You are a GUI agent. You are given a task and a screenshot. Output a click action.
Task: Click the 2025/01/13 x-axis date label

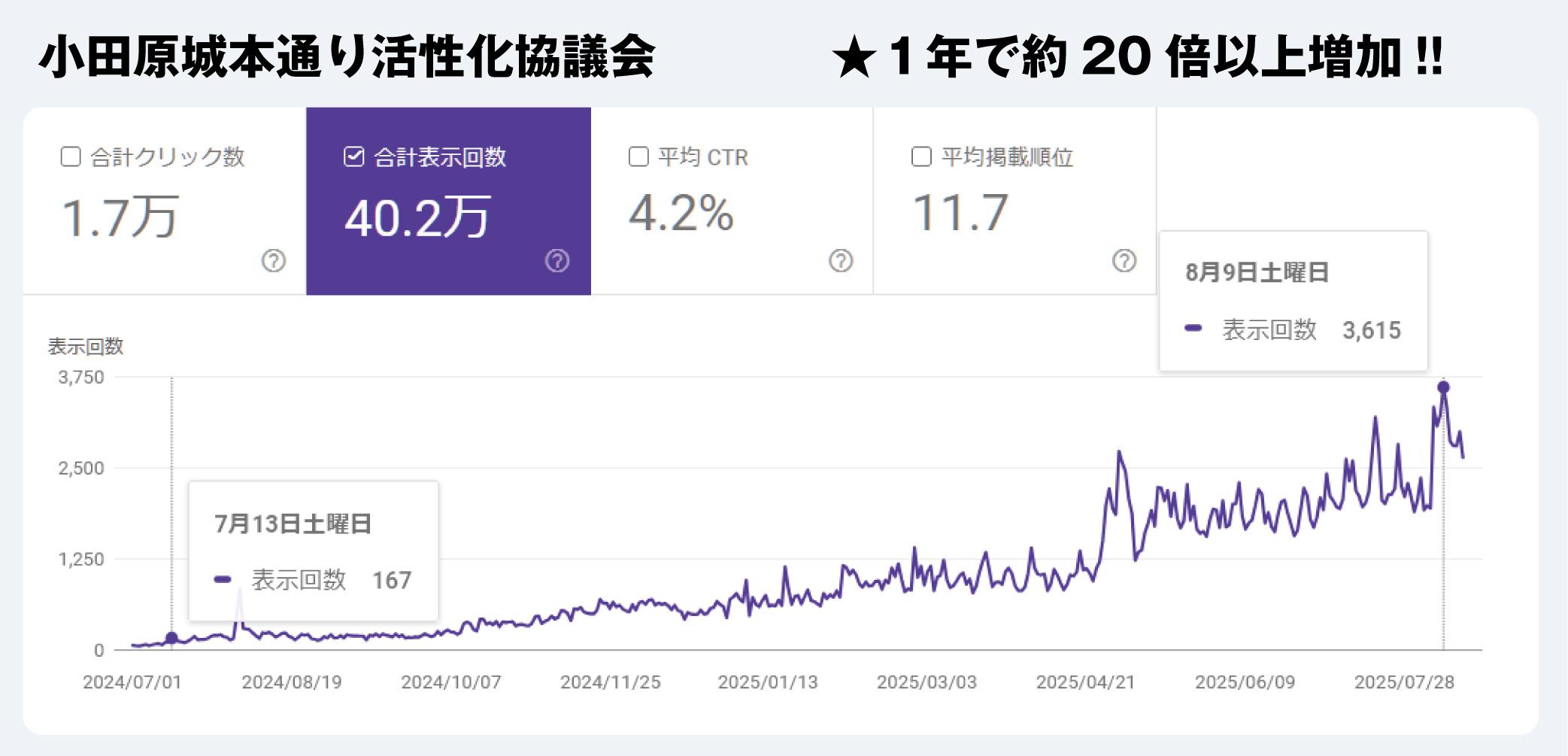pos(767,682)
